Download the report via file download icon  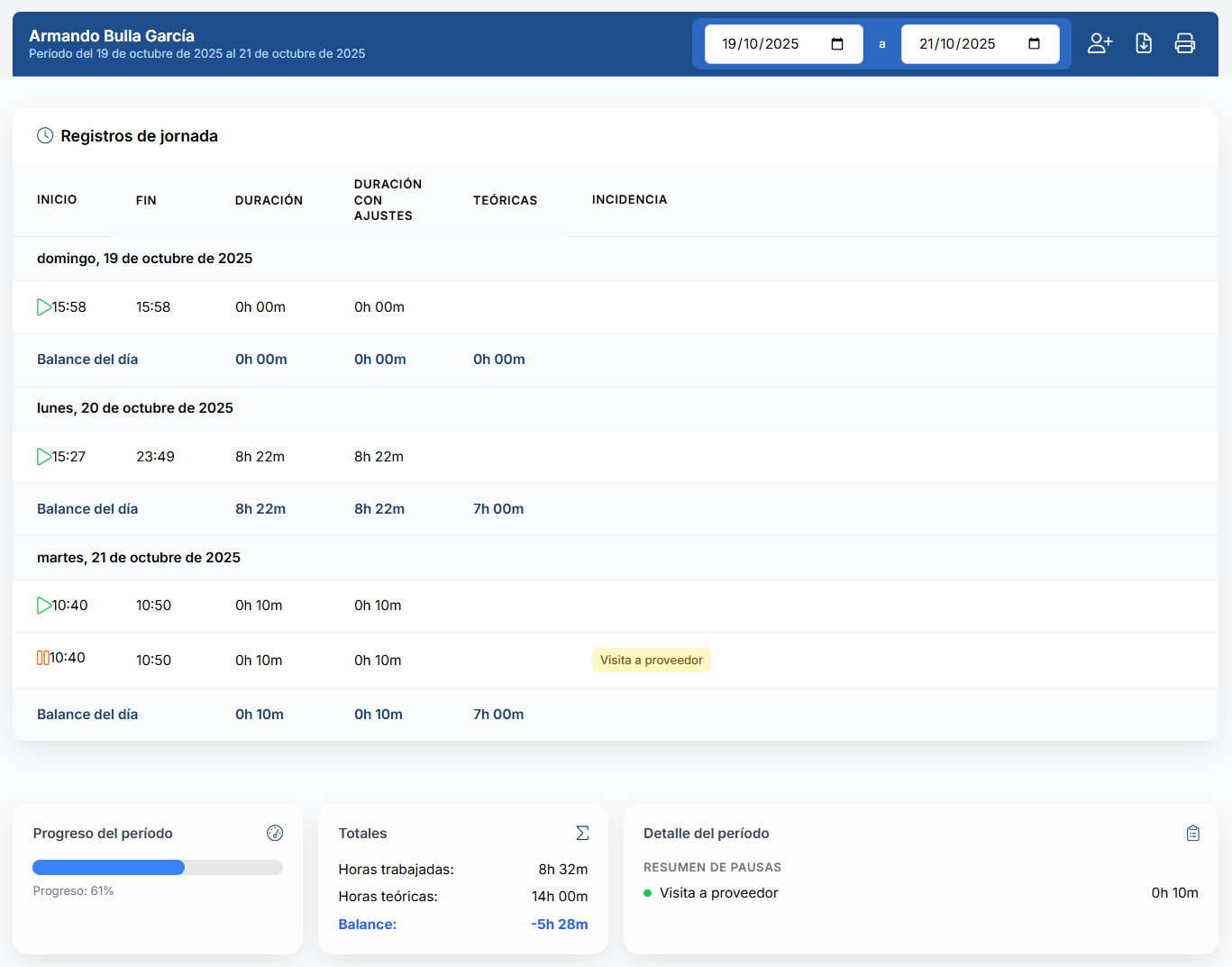(1144, 43)
